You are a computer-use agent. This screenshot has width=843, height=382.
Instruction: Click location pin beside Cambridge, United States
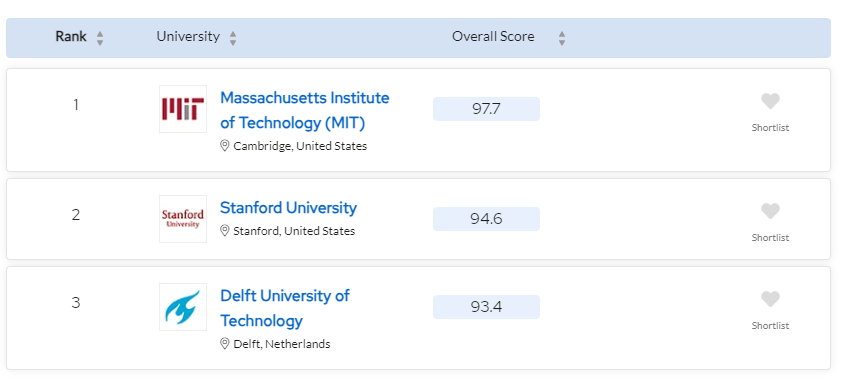click(225, 146)
